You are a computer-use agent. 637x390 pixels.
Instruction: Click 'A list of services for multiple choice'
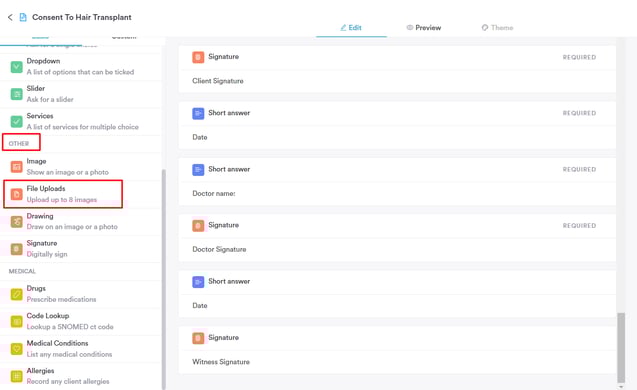coord(82,127)
